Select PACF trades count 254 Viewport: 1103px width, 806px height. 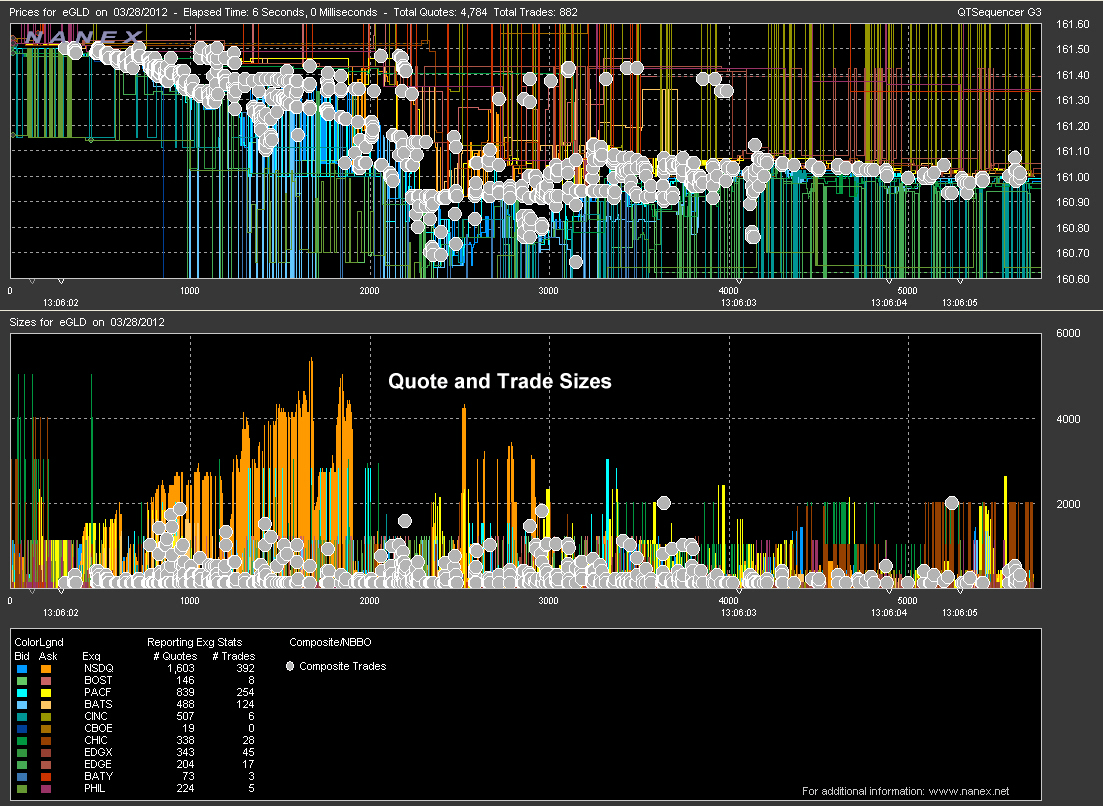(246, 692)
